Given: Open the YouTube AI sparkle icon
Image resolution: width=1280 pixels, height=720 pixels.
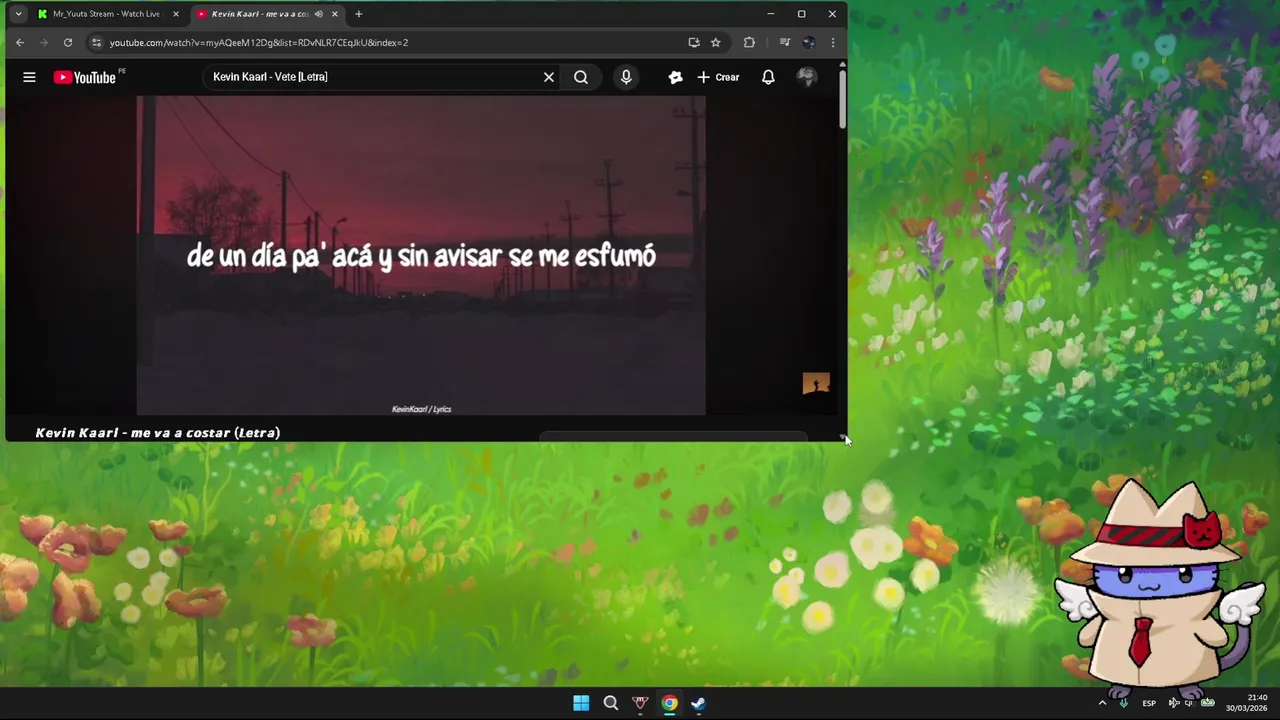Looking at the screenshot, I should (676, 77).
